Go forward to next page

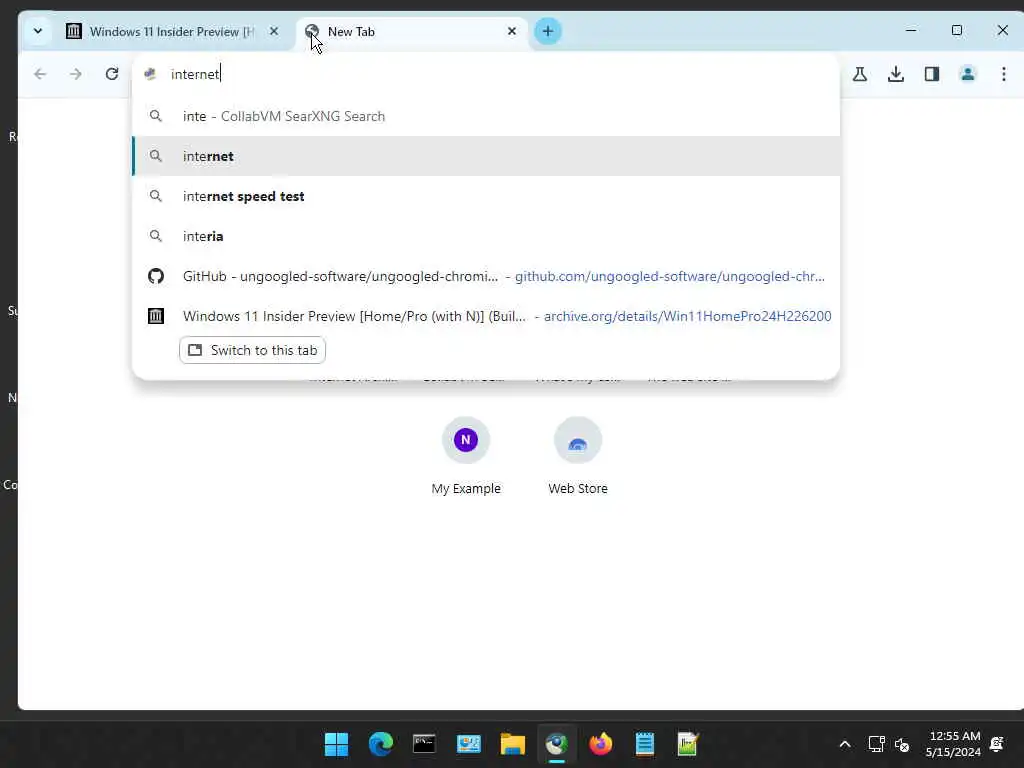(x=76, y=74)
